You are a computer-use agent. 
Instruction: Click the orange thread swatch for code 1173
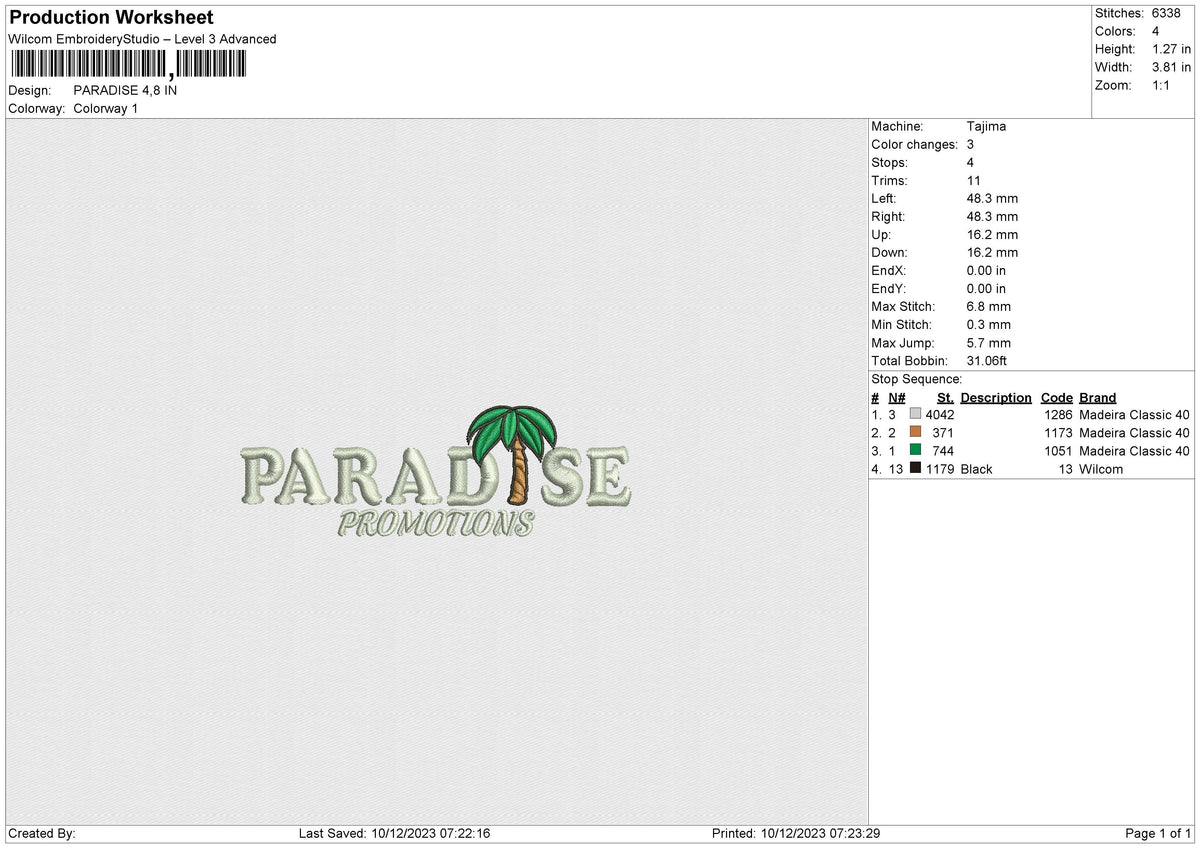915,432
